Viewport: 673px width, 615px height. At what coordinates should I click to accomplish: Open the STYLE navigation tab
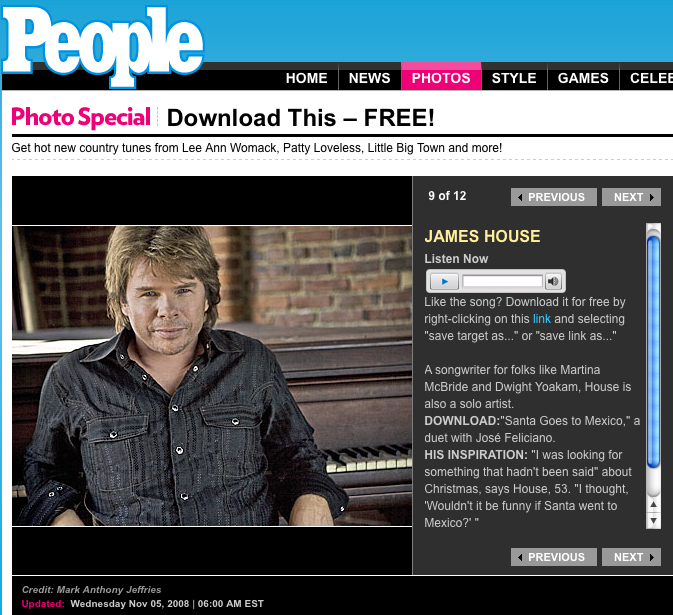[x=514, y=78]
